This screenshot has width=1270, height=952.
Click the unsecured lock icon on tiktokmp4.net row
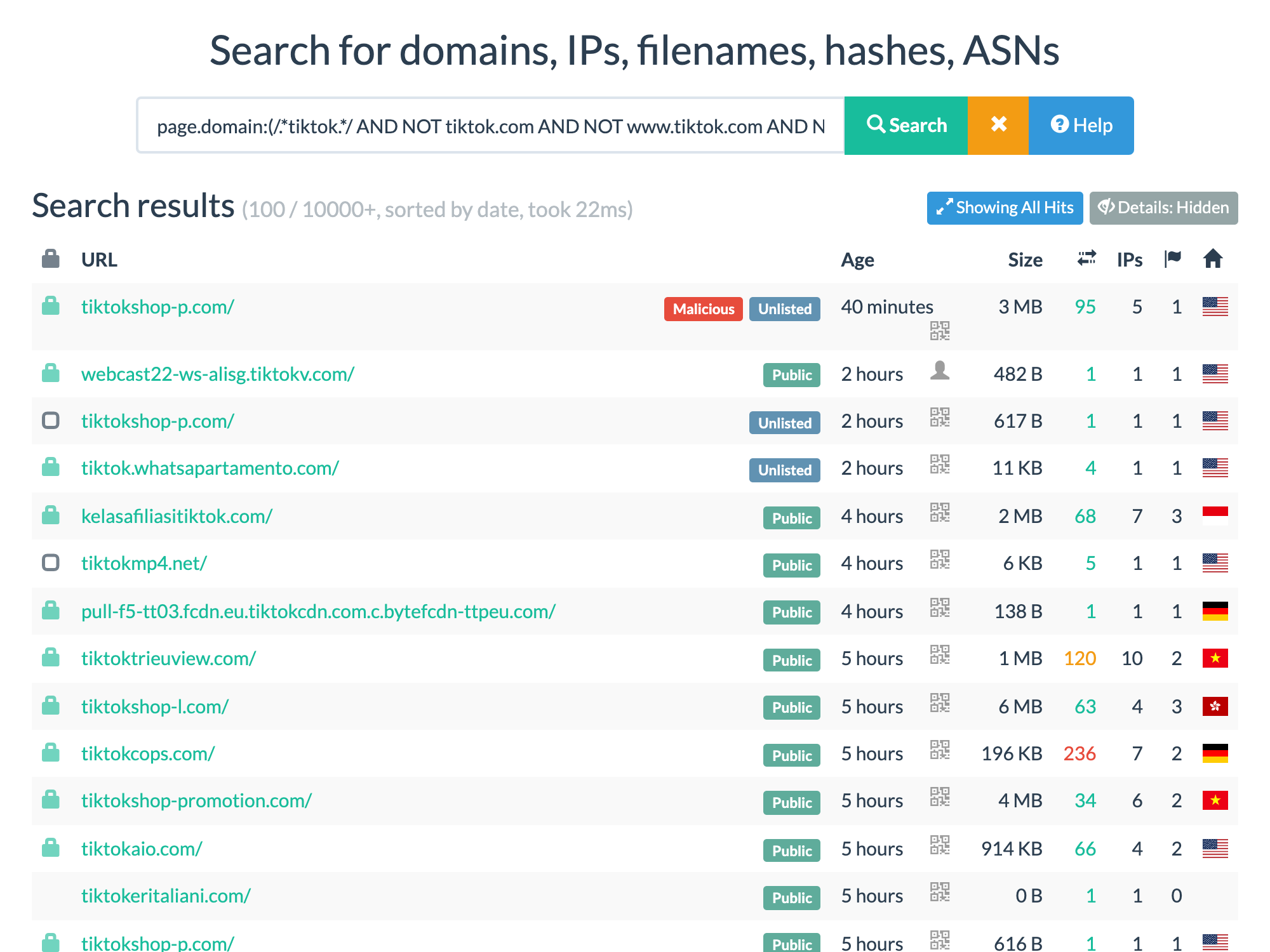point(51,562)
